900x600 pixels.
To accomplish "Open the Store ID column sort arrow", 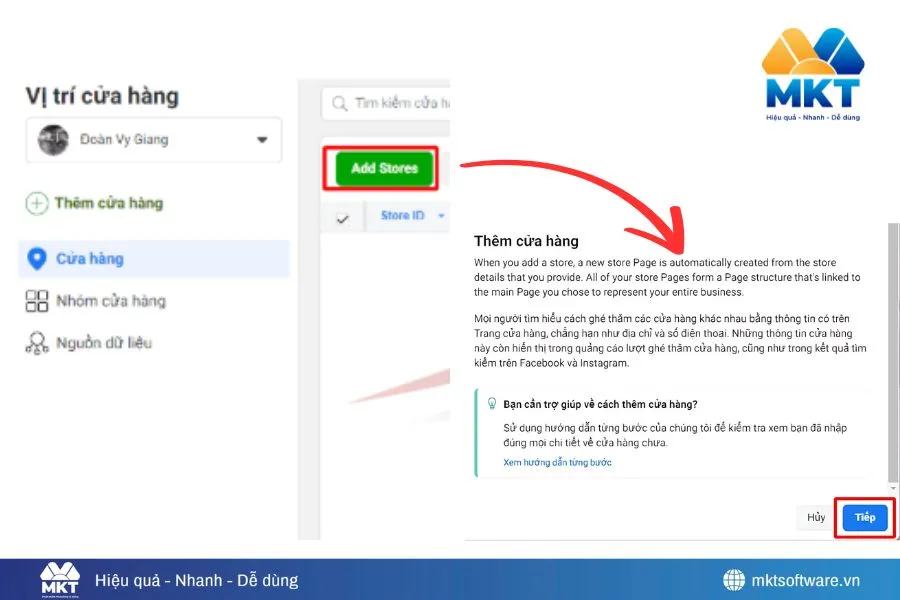I will pyautogui.click(x=441, y=216).
